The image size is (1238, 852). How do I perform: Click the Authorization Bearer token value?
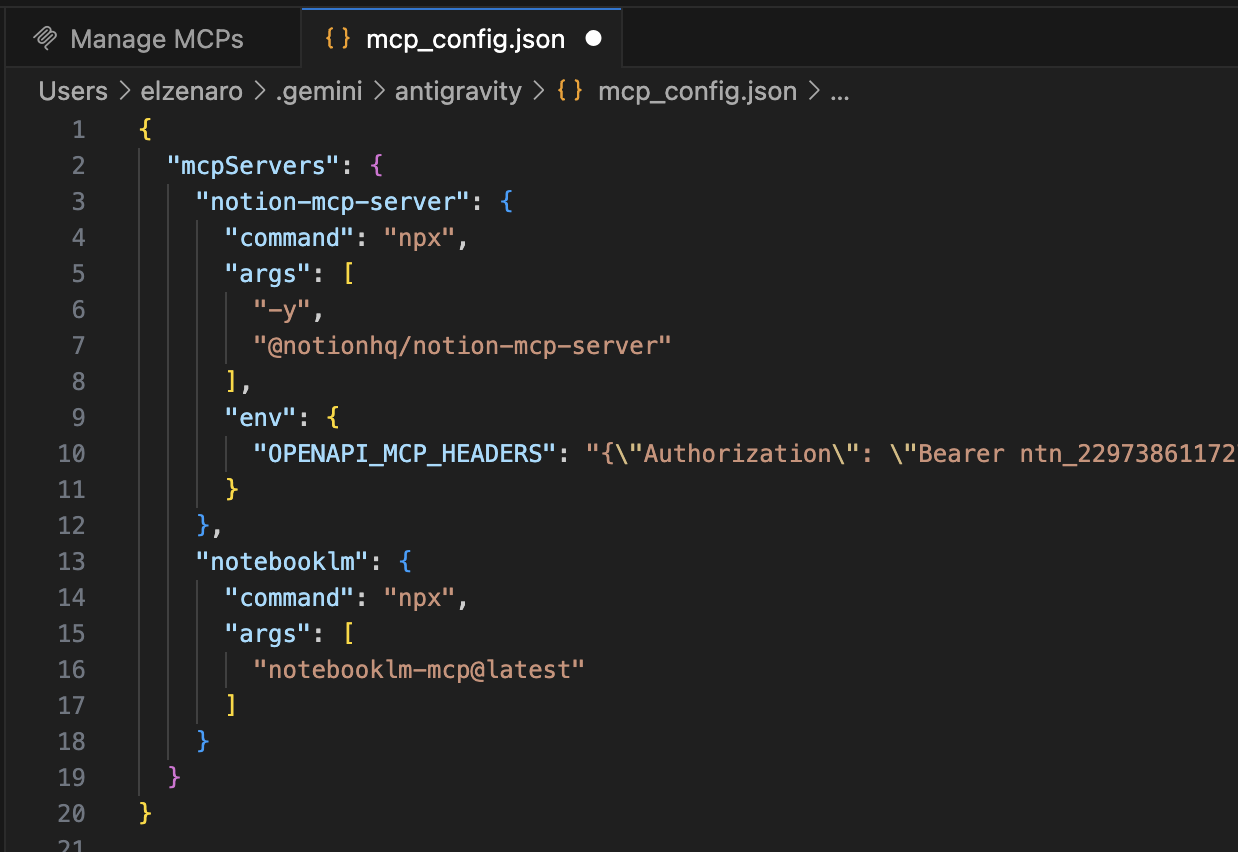click(911, 454)
